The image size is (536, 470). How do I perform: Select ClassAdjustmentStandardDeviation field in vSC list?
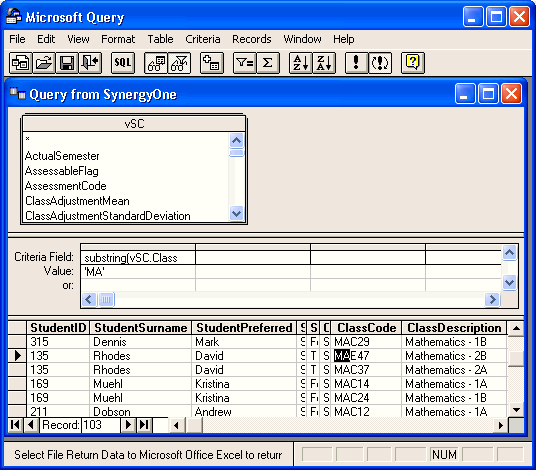[x=108, y=216]
